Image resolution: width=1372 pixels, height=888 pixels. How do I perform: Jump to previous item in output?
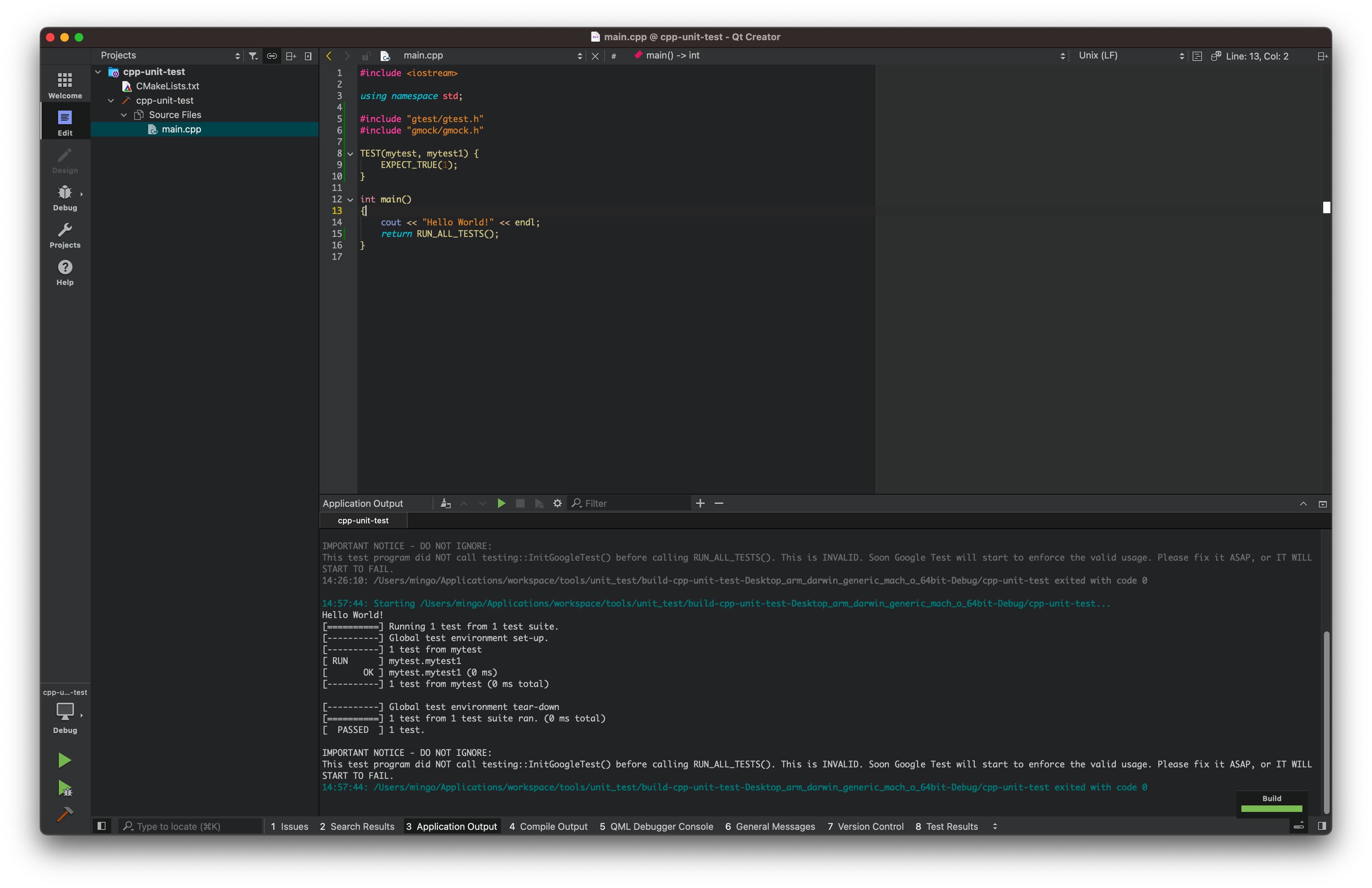click(x=464, y=503)
